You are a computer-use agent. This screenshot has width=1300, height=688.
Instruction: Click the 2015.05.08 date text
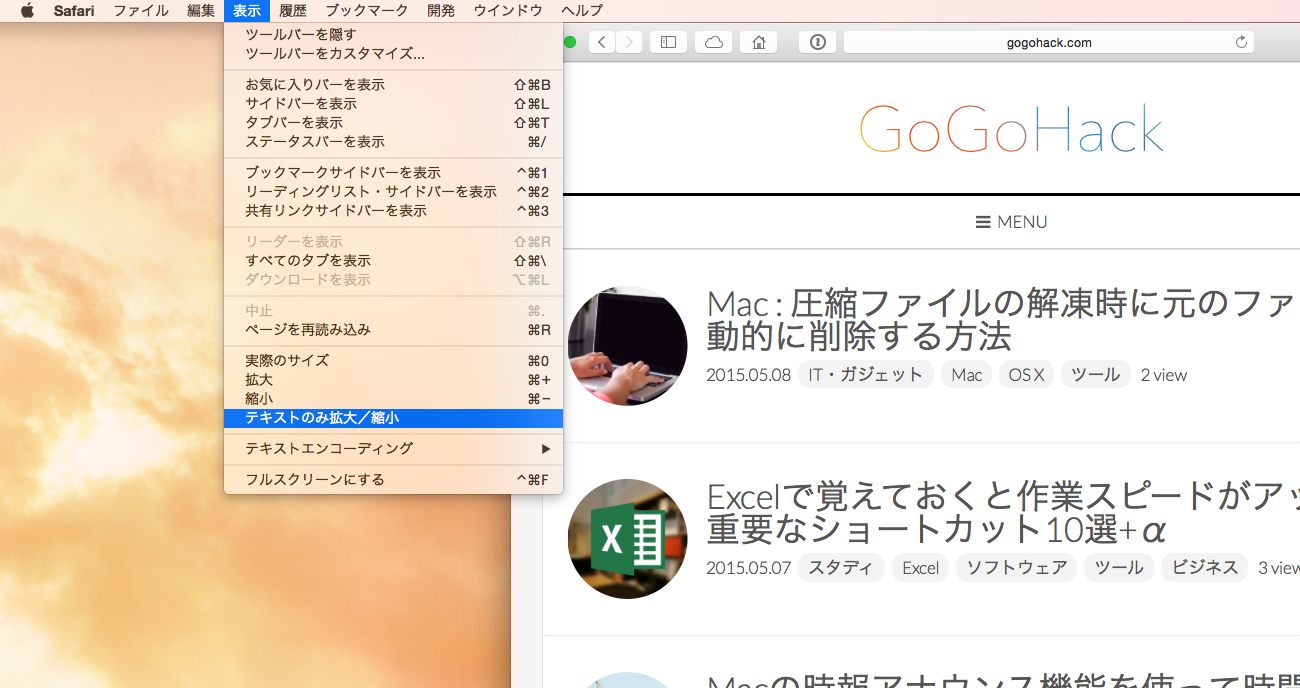(x=748, y=375)
